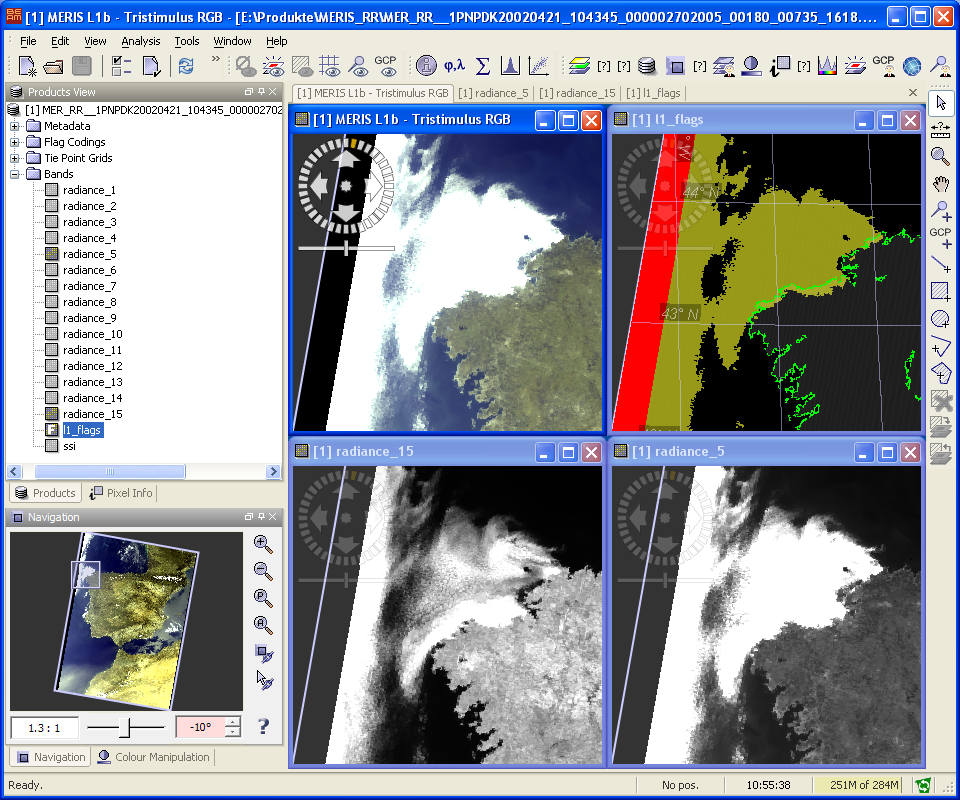The width and height of the screenshot is (960, 800).
Task: Select the Panning hand tool
Action: [x=940, y=184]
